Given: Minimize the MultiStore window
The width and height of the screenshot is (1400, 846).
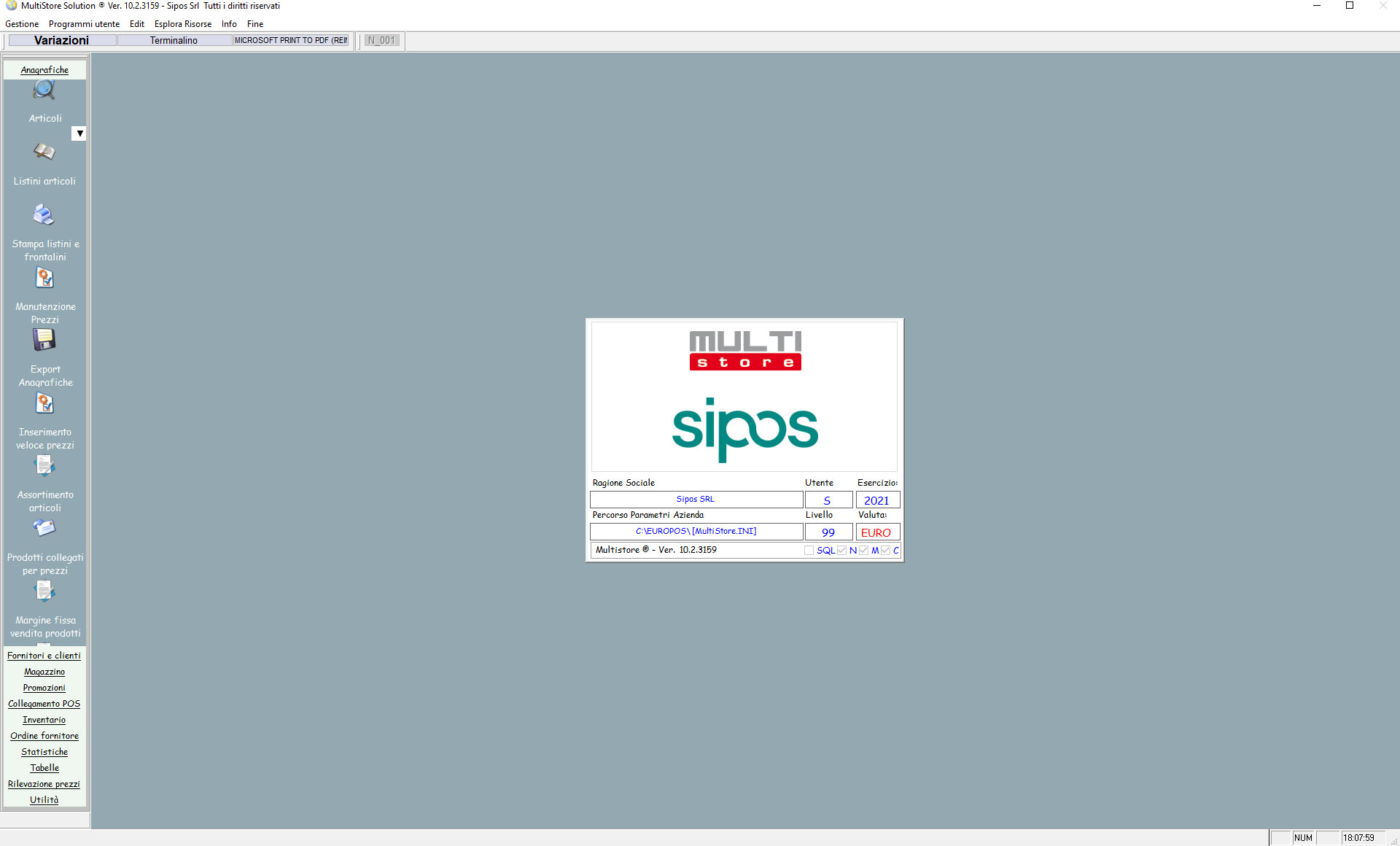Looking at the screenshot, I should coord(1317,6).
